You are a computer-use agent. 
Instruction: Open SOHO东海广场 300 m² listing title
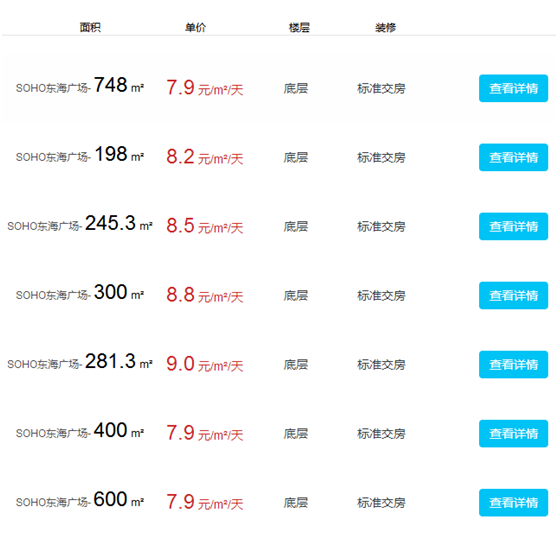click(80, 293)
